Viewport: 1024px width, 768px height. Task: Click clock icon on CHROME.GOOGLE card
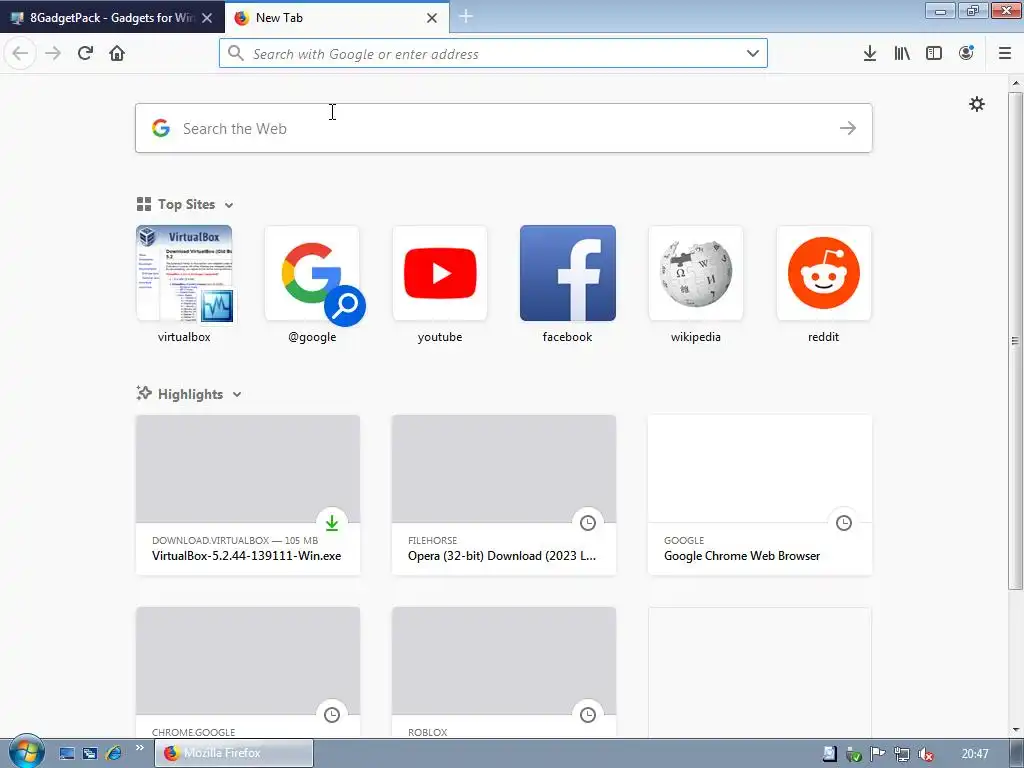tap(332, 714)
